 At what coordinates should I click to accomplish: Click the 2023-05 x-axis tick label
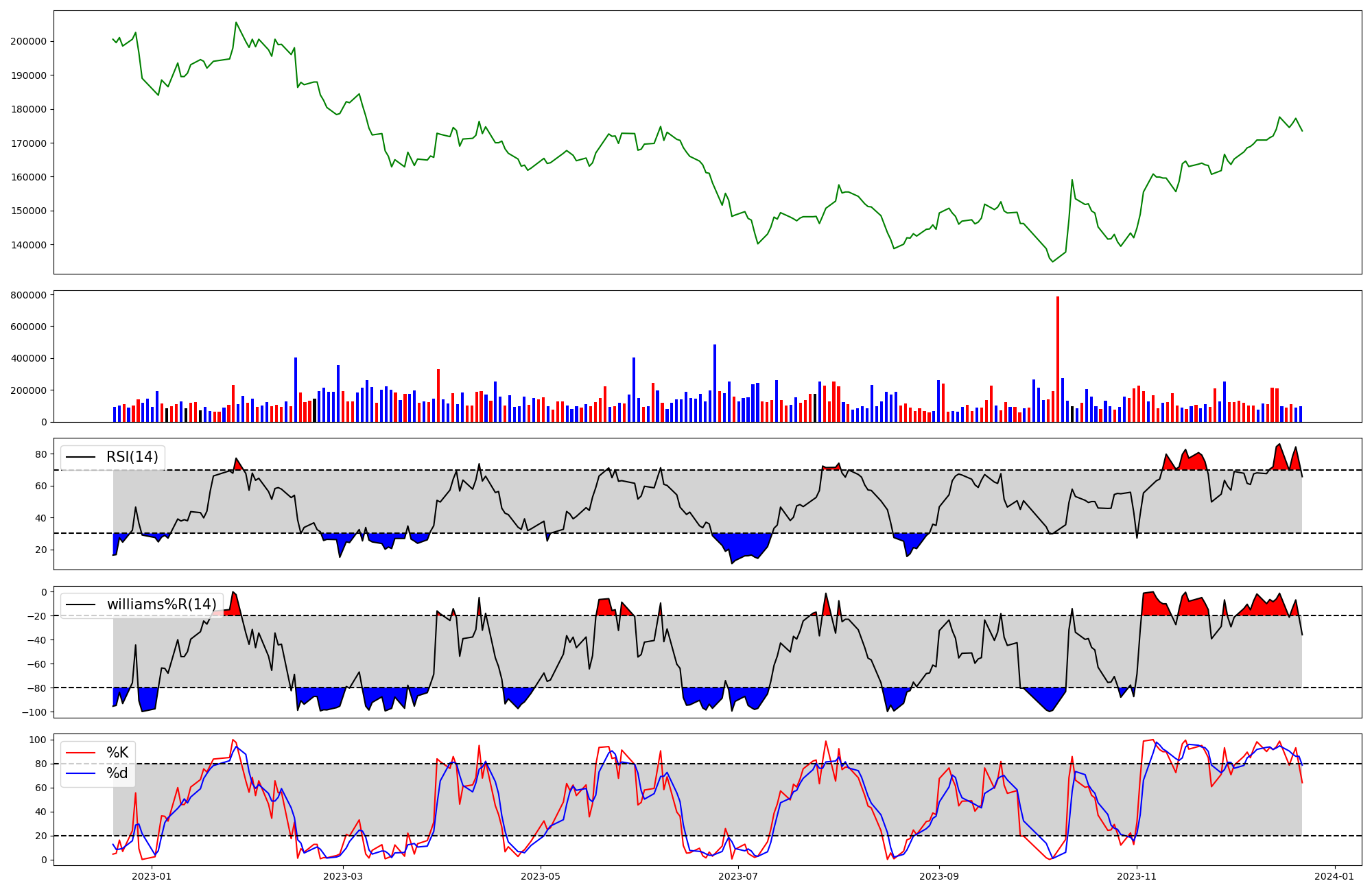click(541, 876)
